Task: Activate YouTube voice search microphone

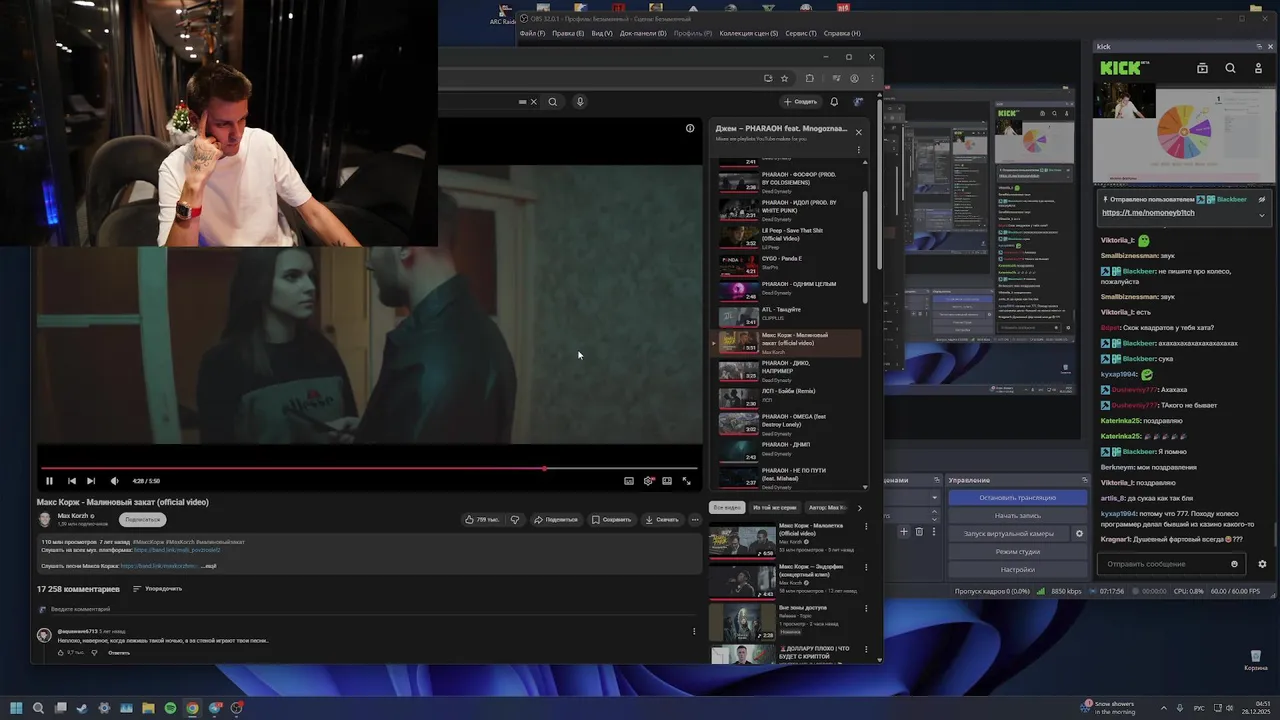Action: 580,101
